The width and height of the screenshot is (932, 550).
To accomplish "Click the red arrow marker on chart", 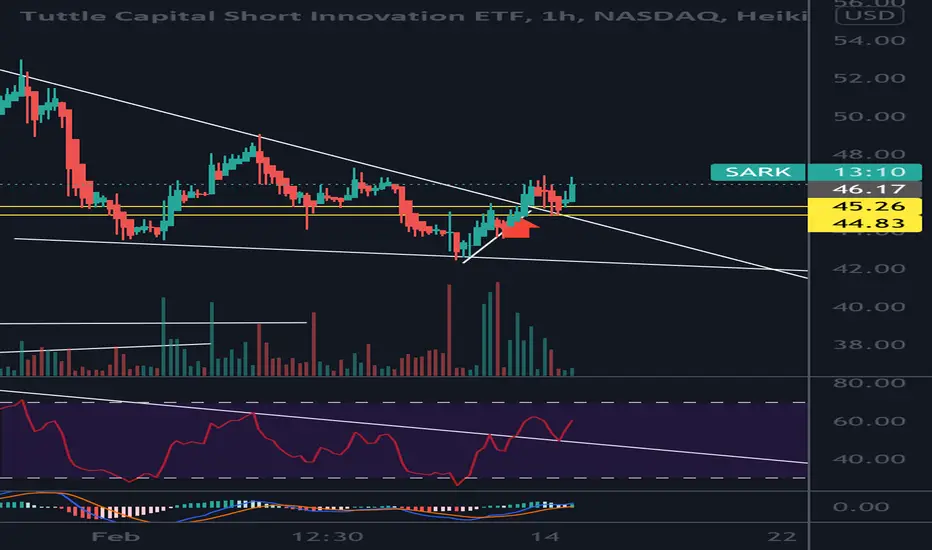I will coord(519,229).
